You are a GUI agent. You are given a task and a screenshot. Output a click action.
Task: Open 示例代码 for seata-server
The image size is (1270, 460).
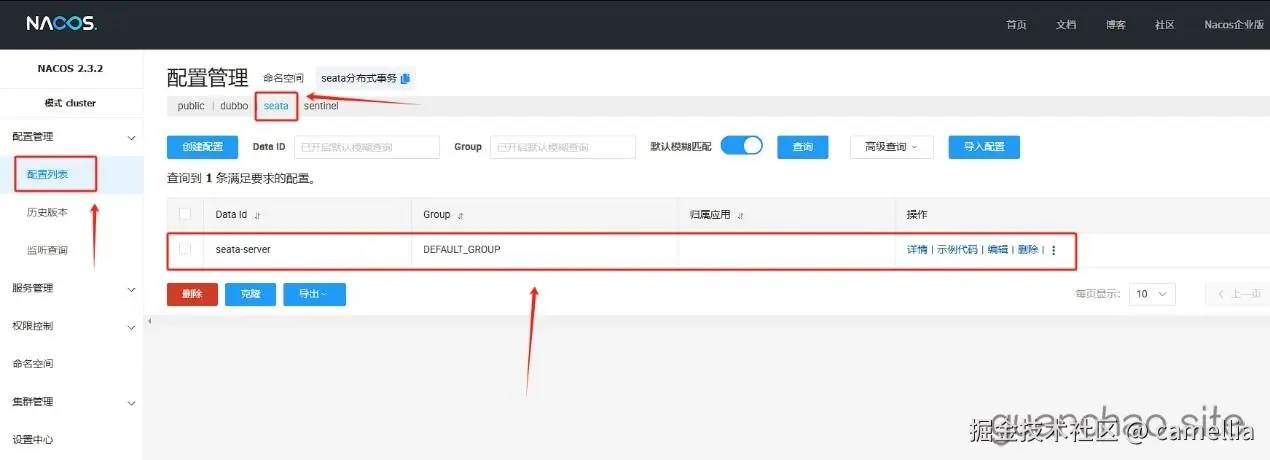[x=957, y=250]
